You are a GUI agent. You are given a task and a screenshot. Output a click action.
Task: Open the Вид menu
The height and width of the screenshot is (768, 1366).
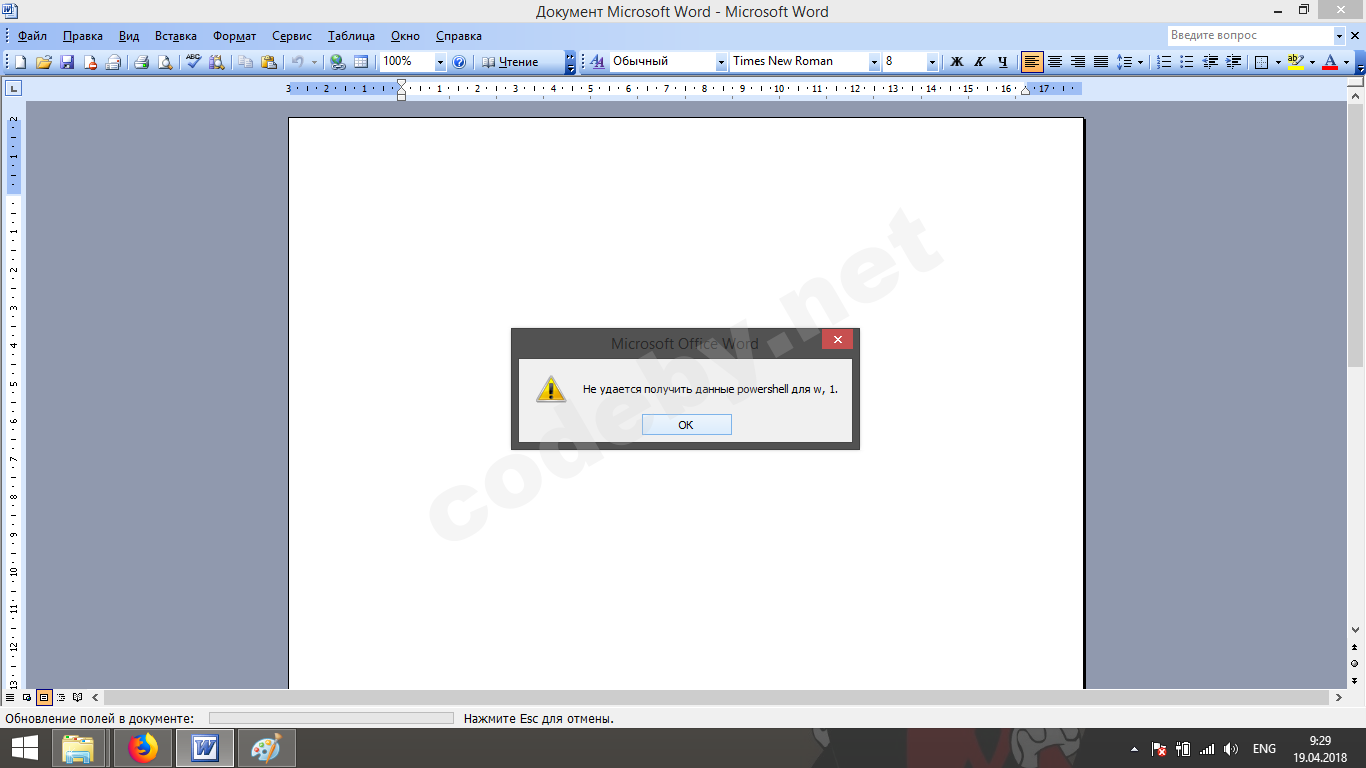click(129, 36)
